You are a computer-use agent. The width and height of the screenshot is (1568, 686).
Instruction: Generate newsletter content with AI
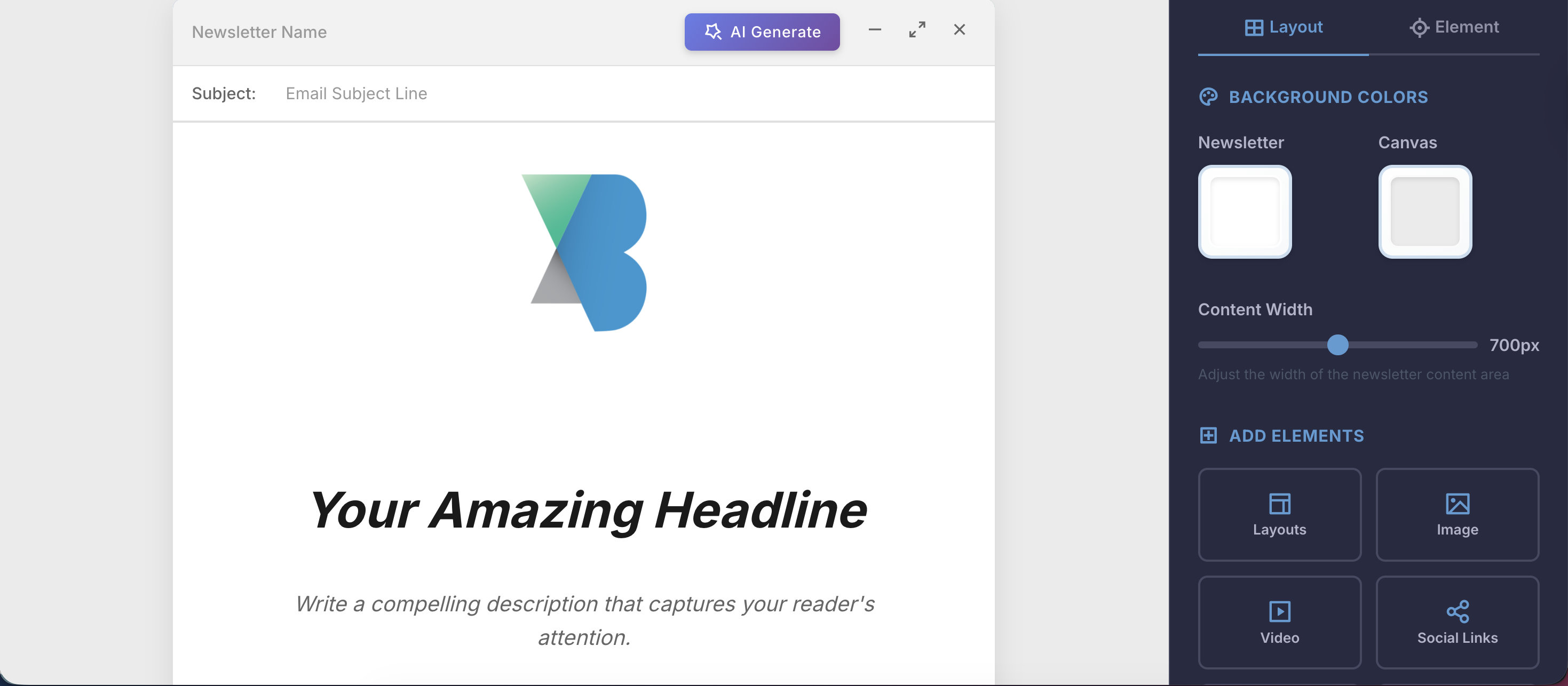click(762, 31)
